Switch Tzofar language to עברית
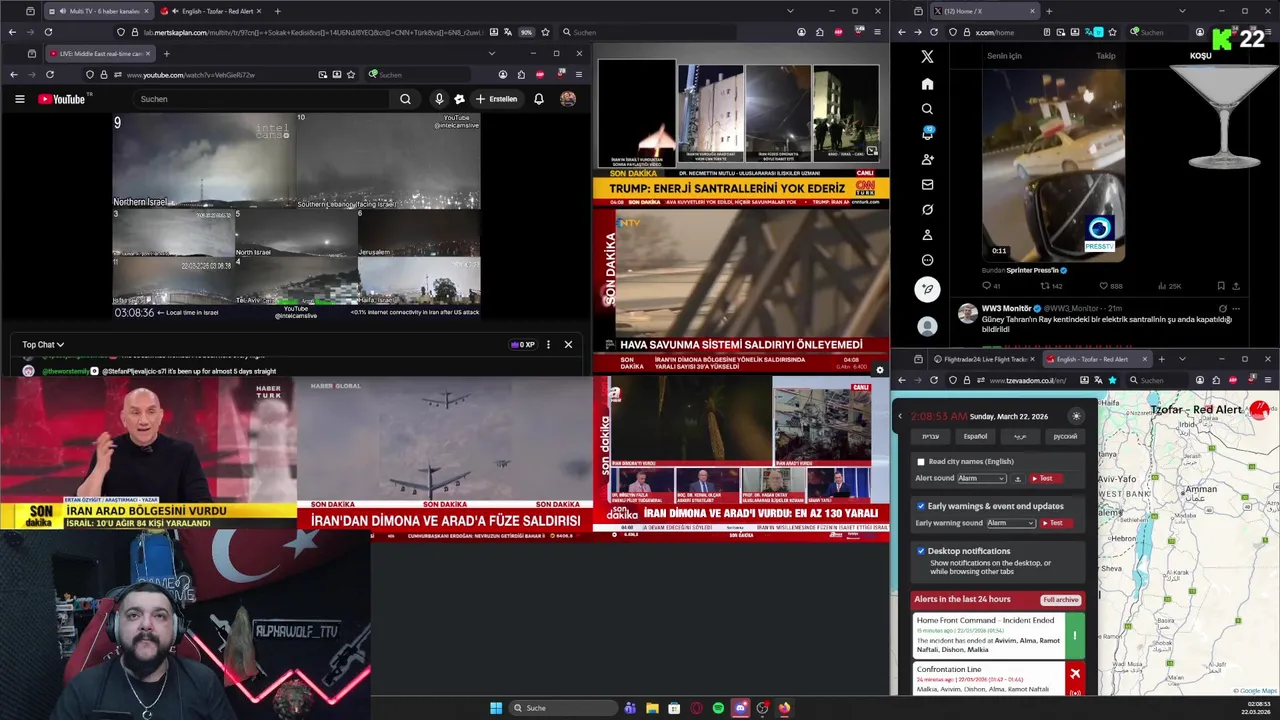 pos(930,436)
